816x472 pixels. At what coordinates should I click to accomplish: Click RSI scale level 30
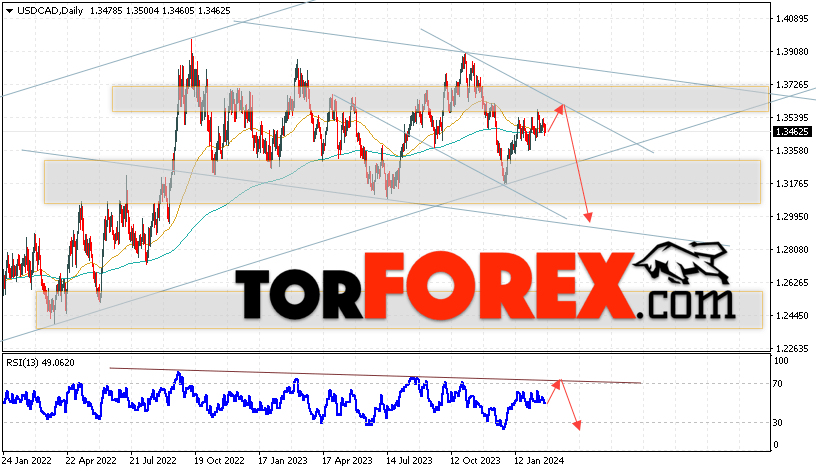777,423
